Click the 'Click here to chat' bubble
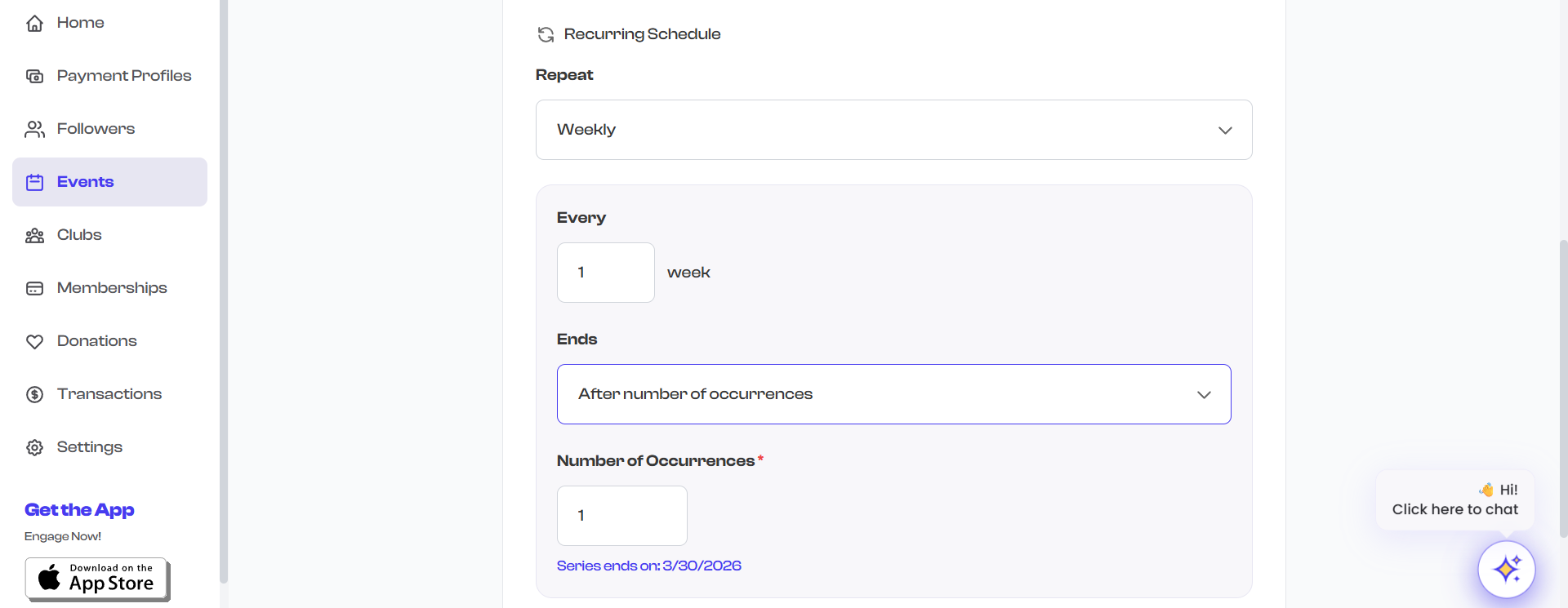1568x608 pixels. pyautogui.click(x=1454, y=499)
